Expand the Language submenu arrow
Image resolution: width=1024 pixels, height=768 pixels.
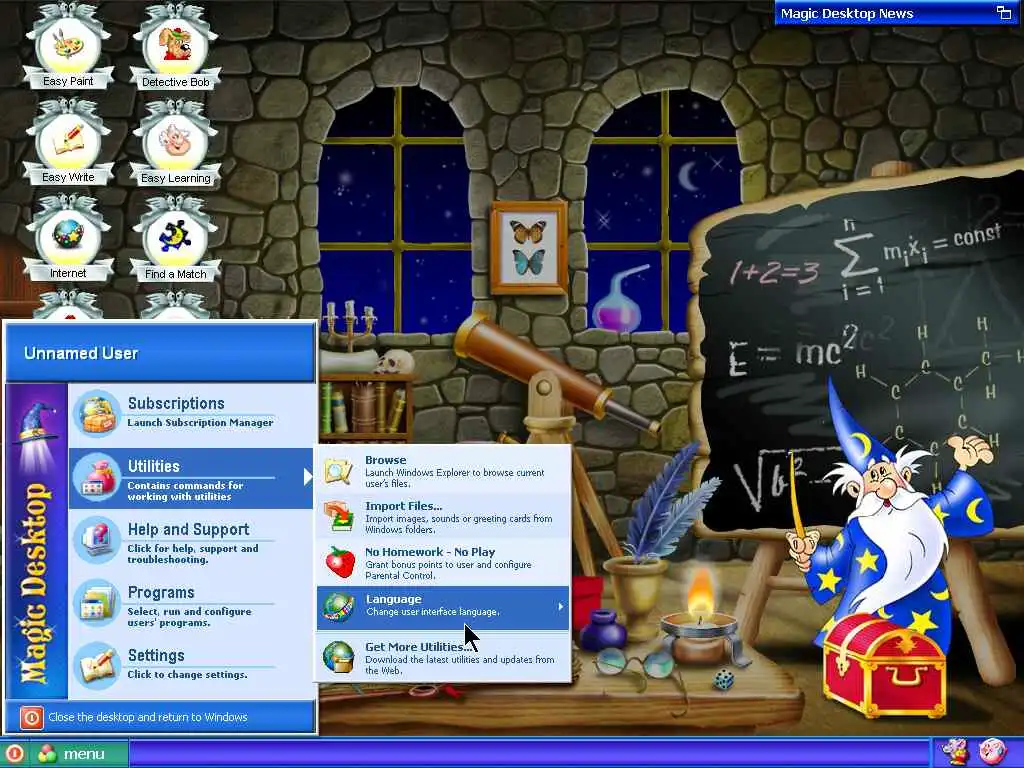(560, 607)
